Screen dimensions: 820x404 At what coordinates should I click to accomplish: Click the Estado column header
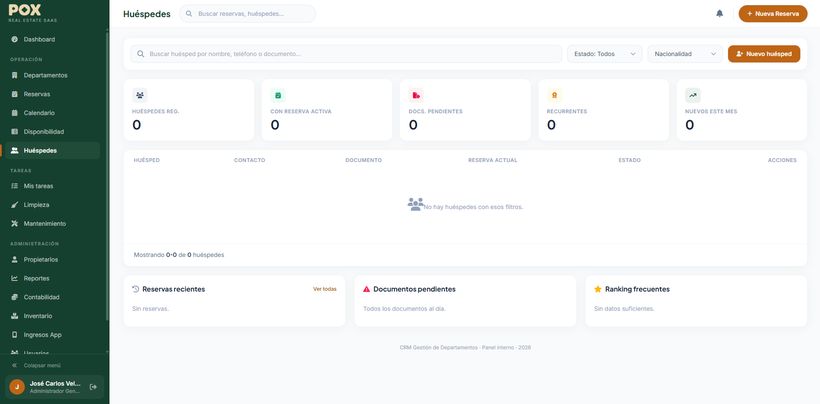click(x=630, y=160)
